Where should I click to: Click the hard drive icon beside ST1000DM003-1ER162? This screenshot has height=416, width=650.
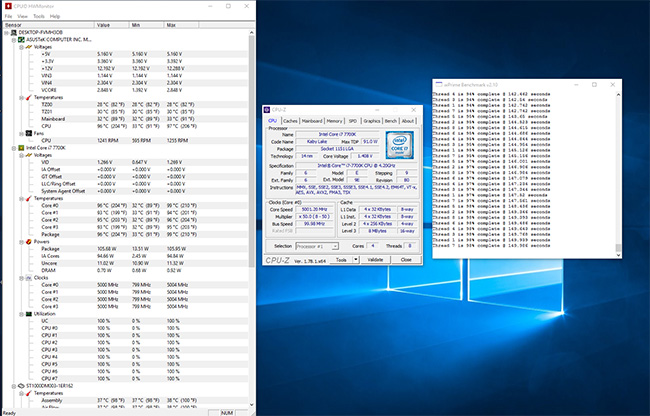pos(21,386)
